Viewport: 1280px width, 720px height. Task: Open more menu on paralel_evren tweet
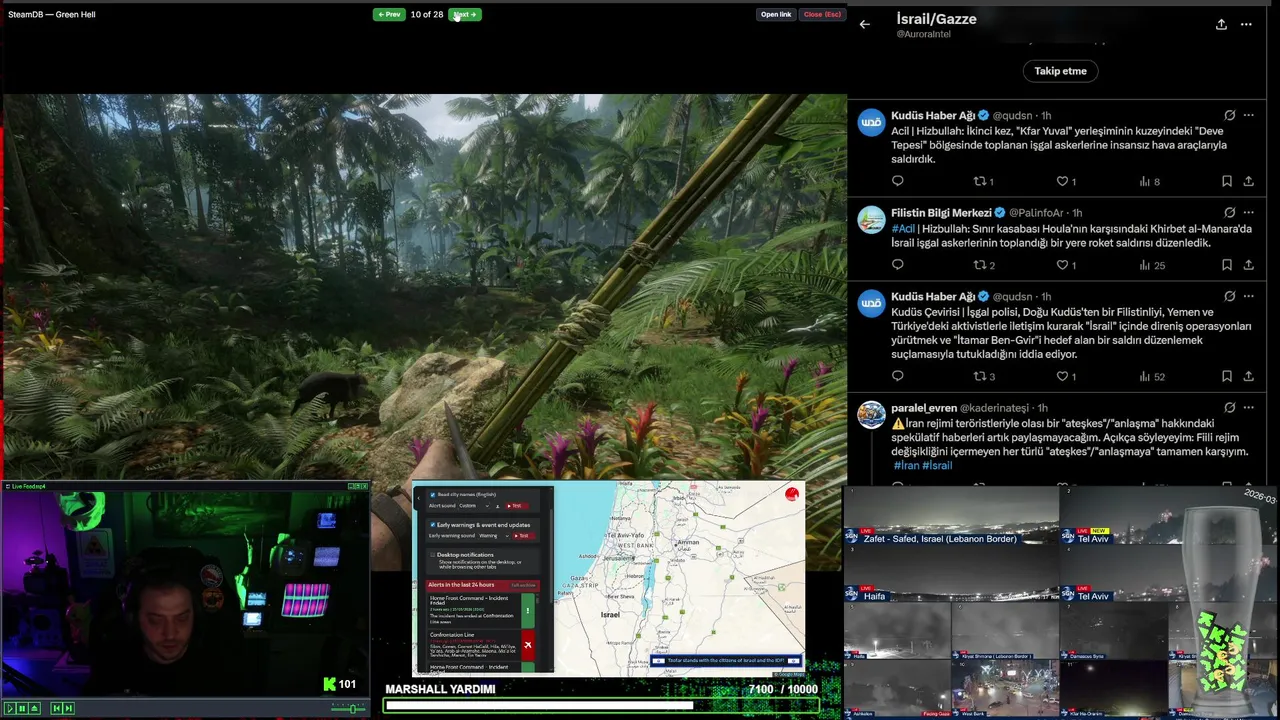1248,408
